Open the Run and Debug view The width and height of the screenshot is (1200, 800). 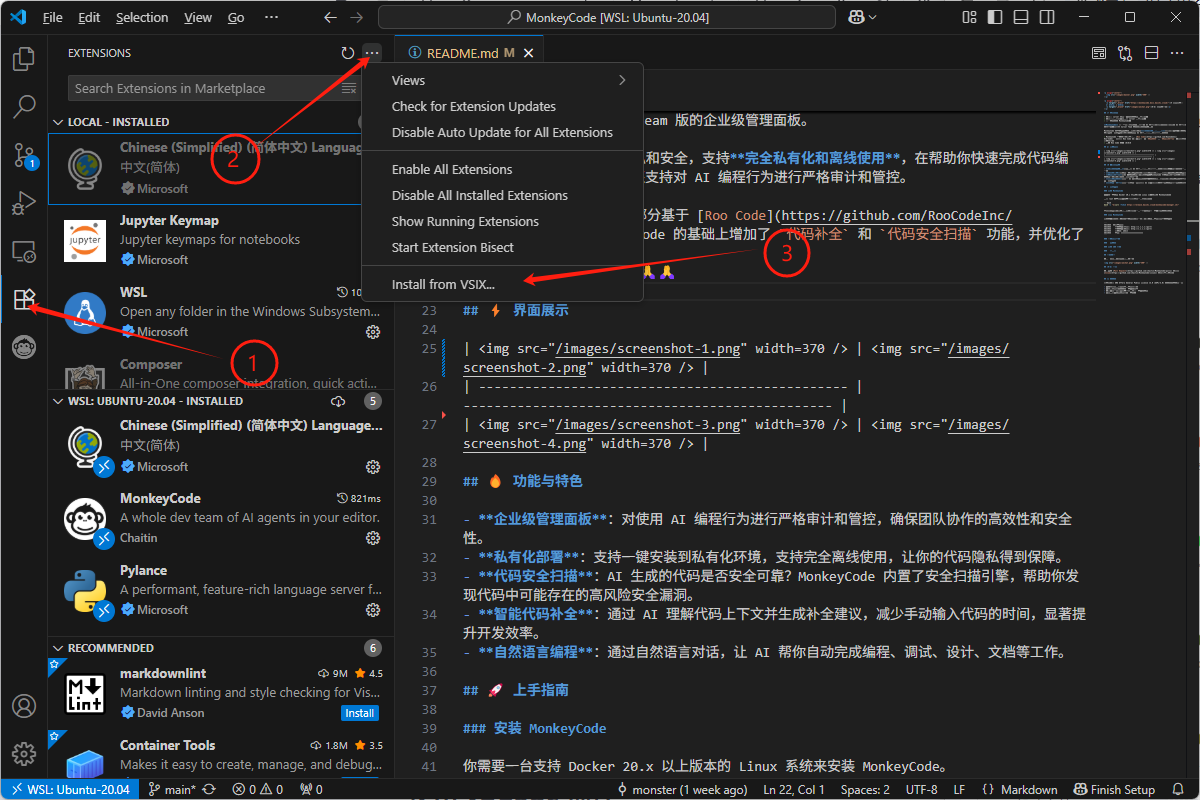(23, 203)
